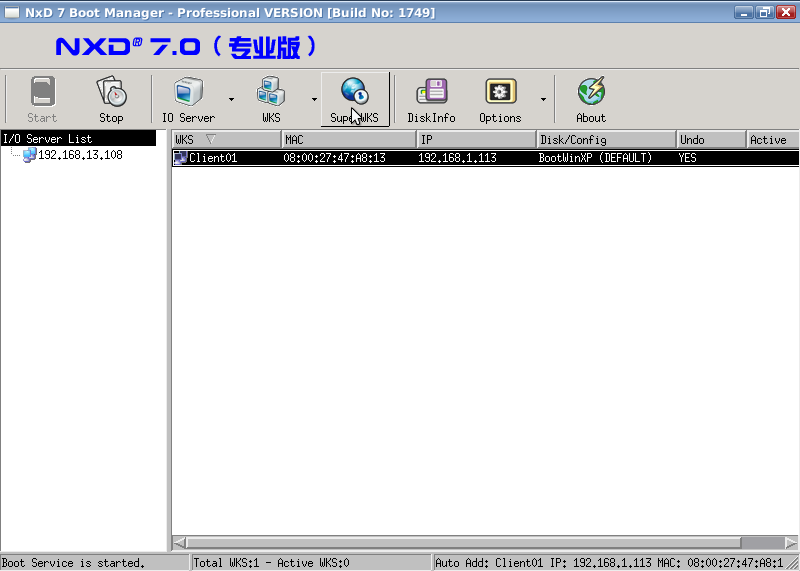This screenshot has width=800, height=571.
Task: Sort by the IP column header
Action: click(x=477, y=139)
